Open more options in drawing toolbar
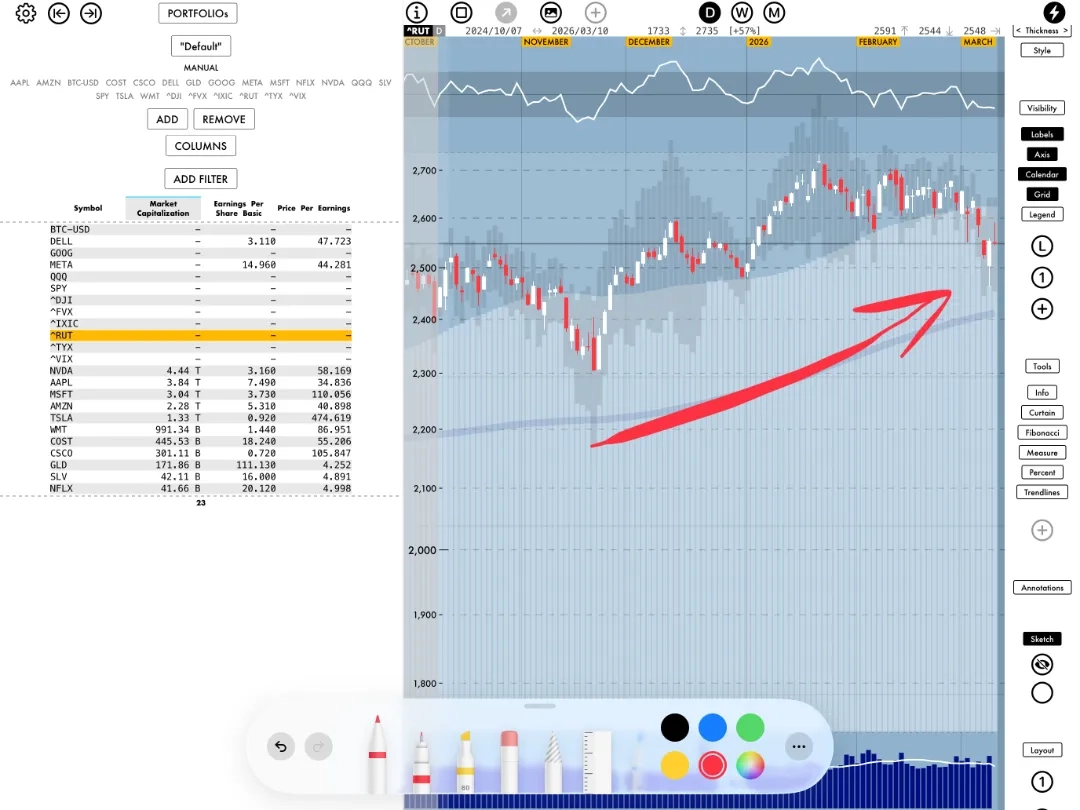The height and width of the screenshot is (810, 1080). (x=798, y=747)
